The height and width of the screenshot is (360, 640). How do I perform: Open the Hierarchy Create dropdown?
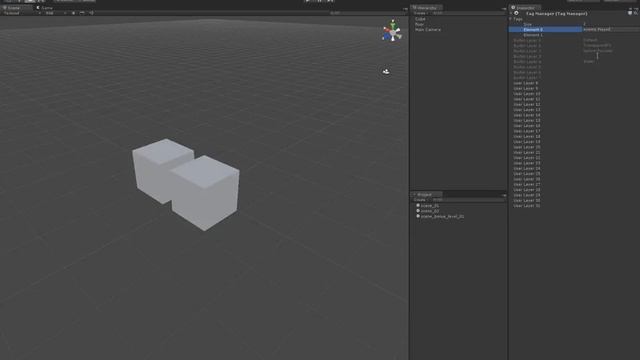click(420, 13)
